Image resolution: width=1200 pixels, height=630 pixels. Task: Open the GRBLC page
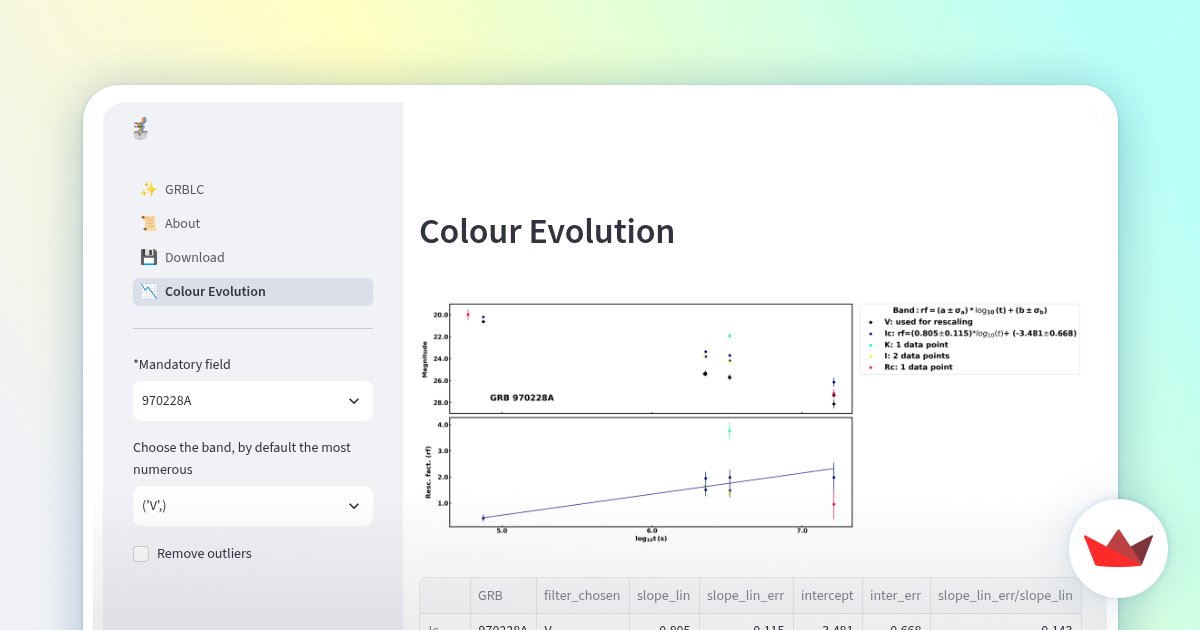[253, 189]
